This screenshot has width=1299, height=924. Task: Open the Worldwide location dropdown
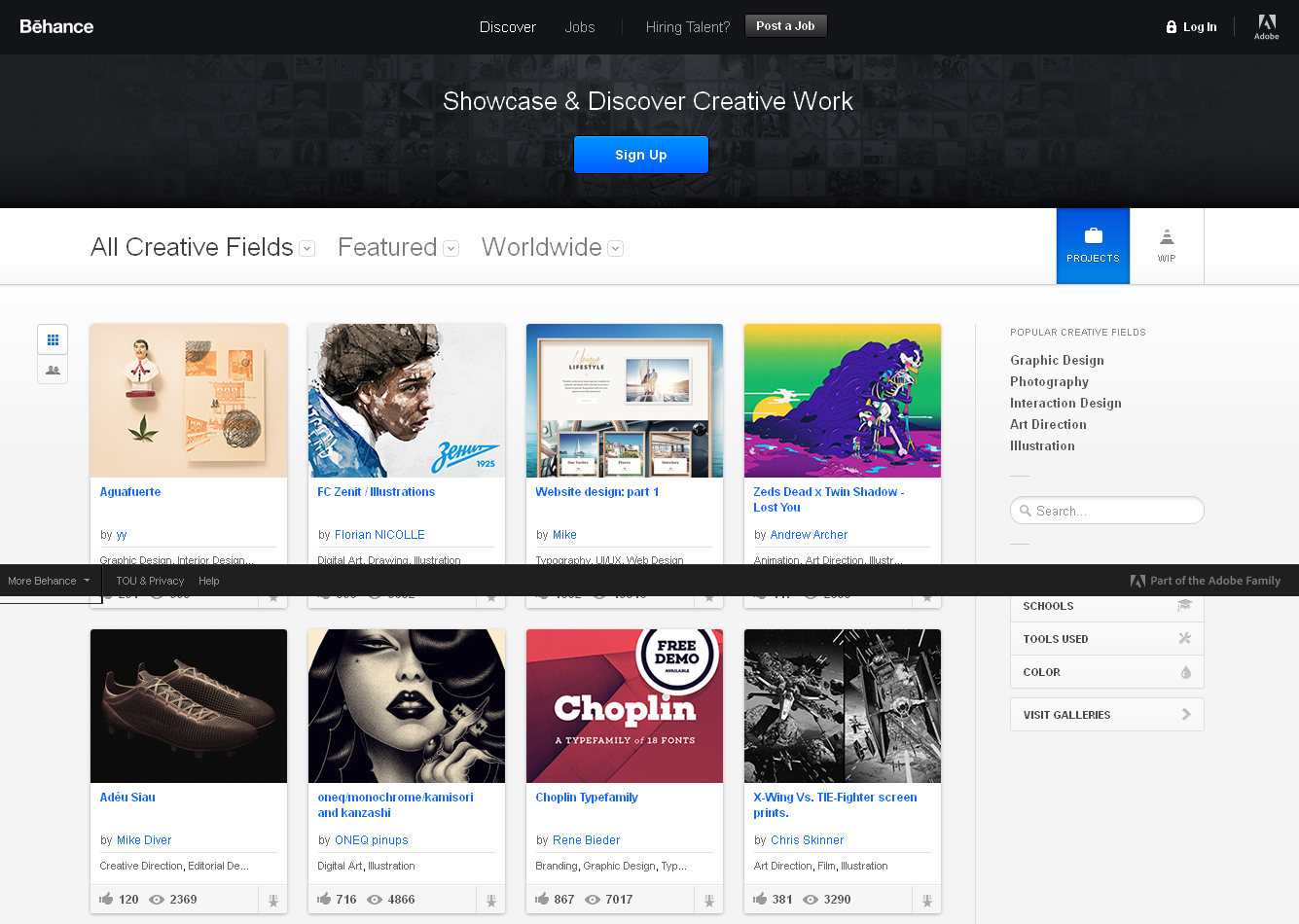[x=615, y=248]
